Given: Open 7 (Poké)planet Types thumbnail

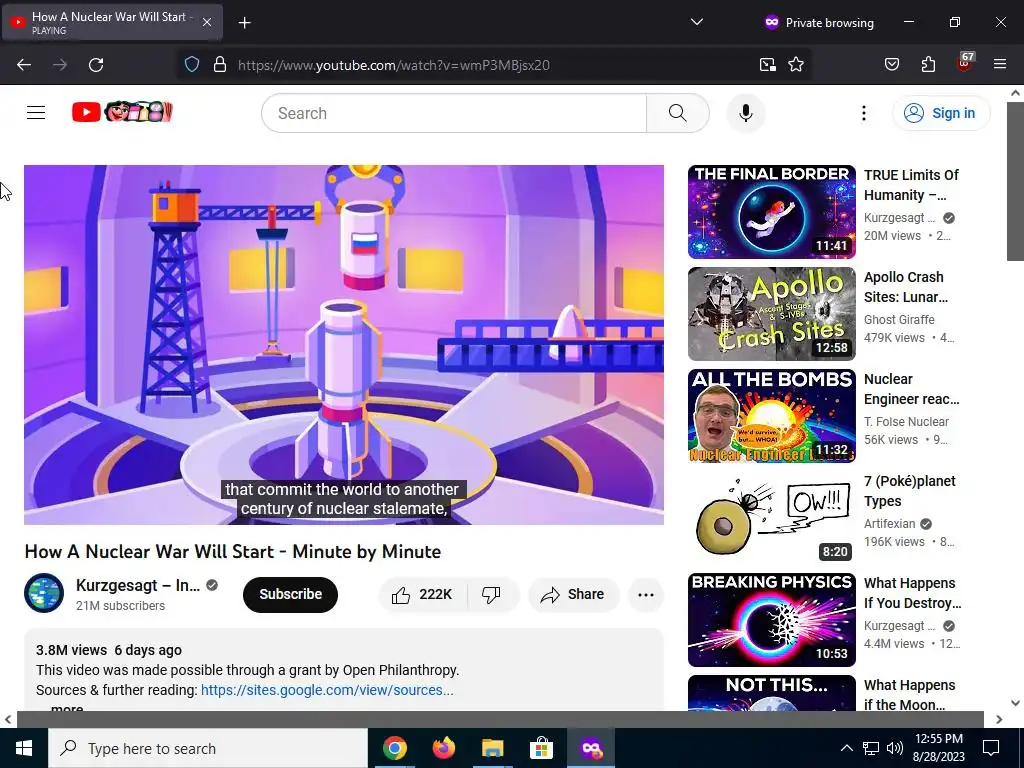Looking at the screenshot, I should coord(771,517).
